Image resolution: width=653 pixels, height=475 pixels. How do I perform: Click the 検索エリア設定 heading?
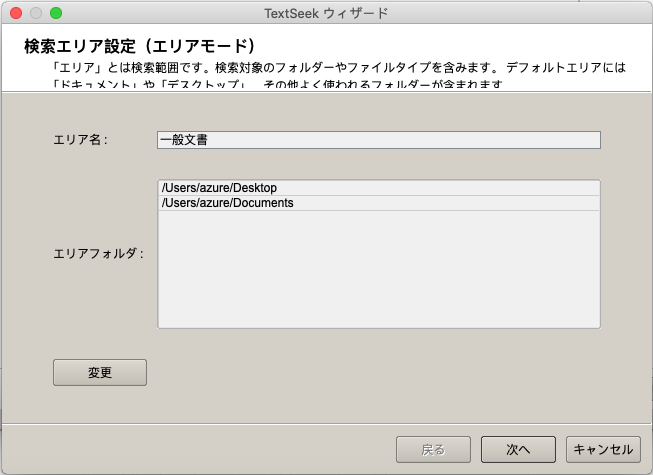pos(140,46)
